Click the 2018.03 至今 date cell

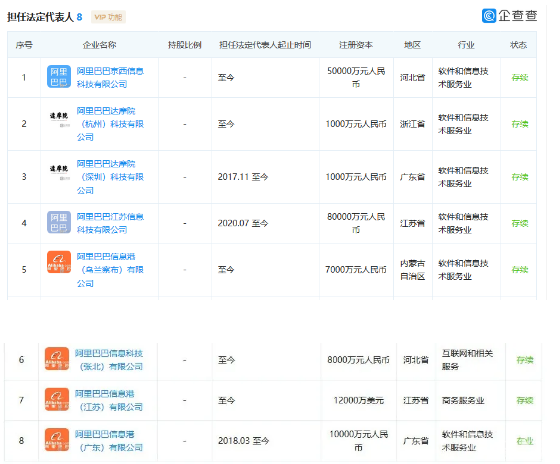(x=244, y=441)
